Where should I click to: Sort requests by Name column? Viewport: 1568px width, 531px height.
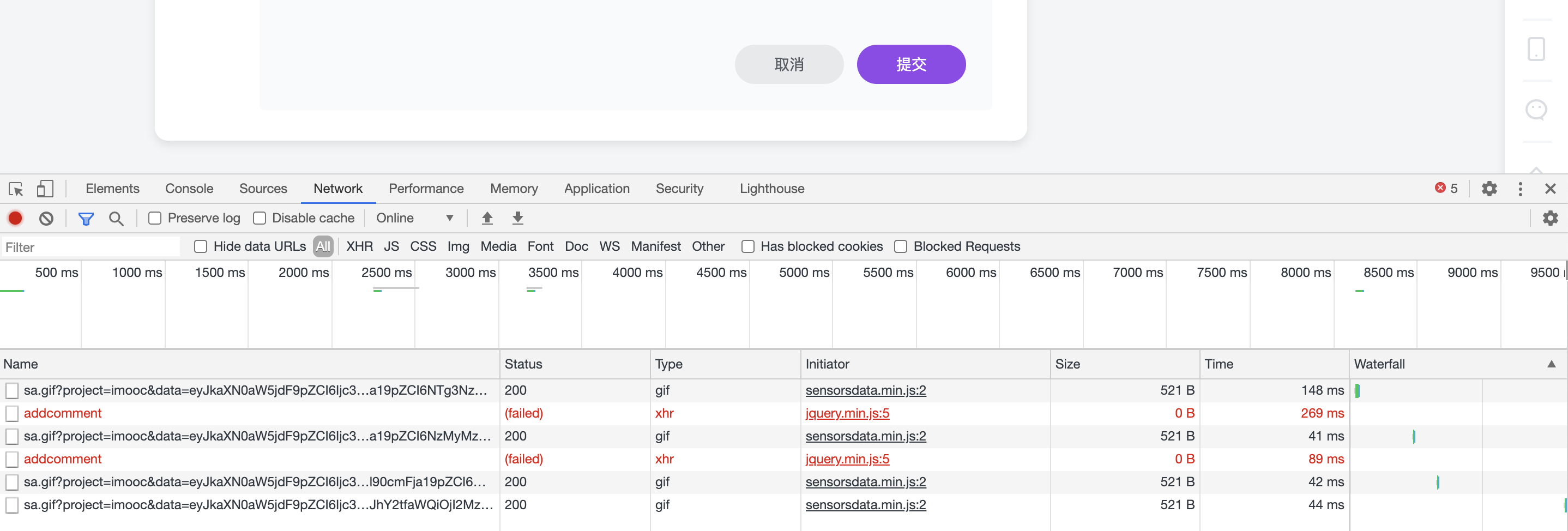click(x=250, y=364)
